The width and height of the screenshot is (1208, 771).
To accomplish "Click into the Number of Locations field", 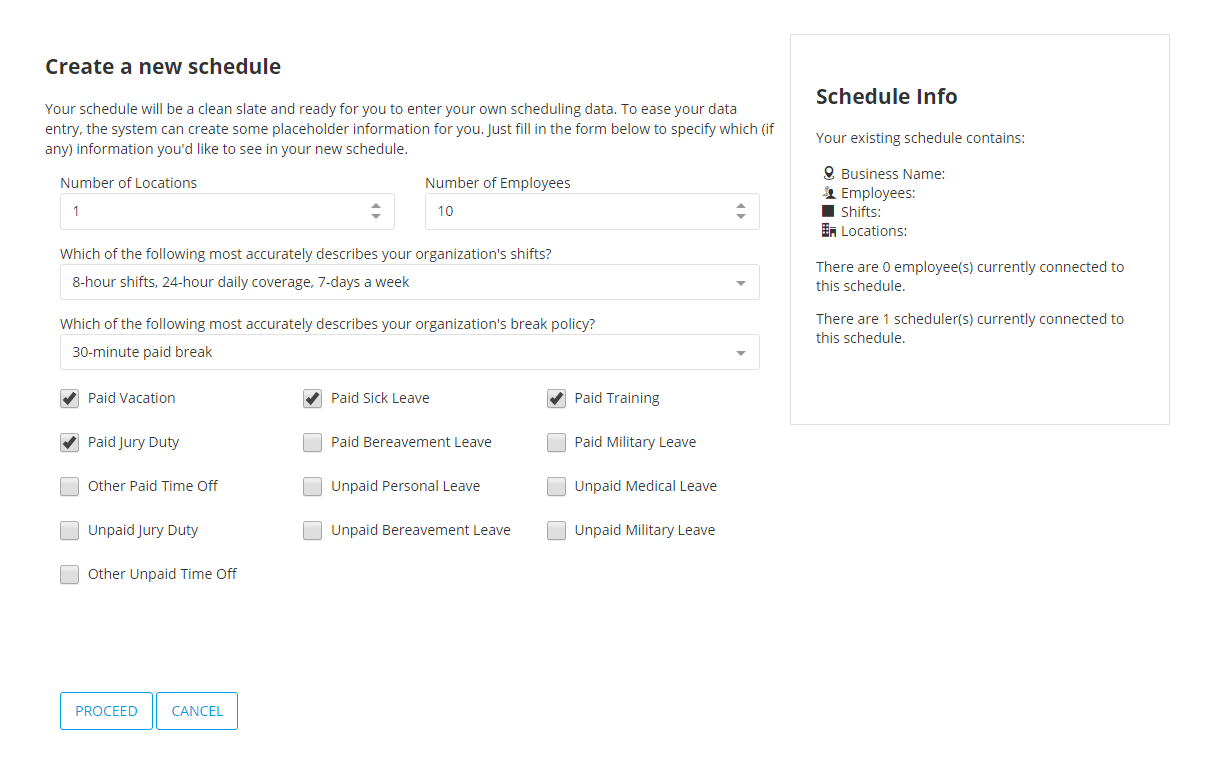I will (x=212, y=211).
